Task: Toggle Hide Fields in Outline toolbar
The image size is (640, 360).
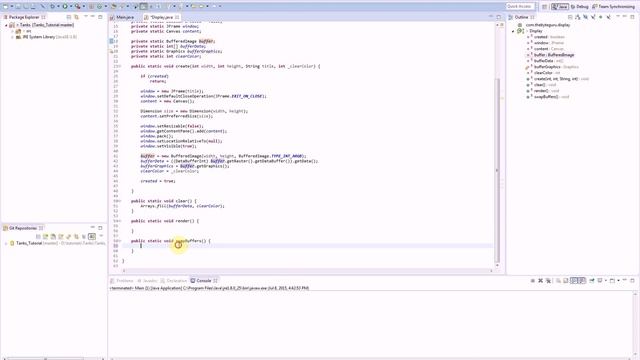Action: [585, 17]
